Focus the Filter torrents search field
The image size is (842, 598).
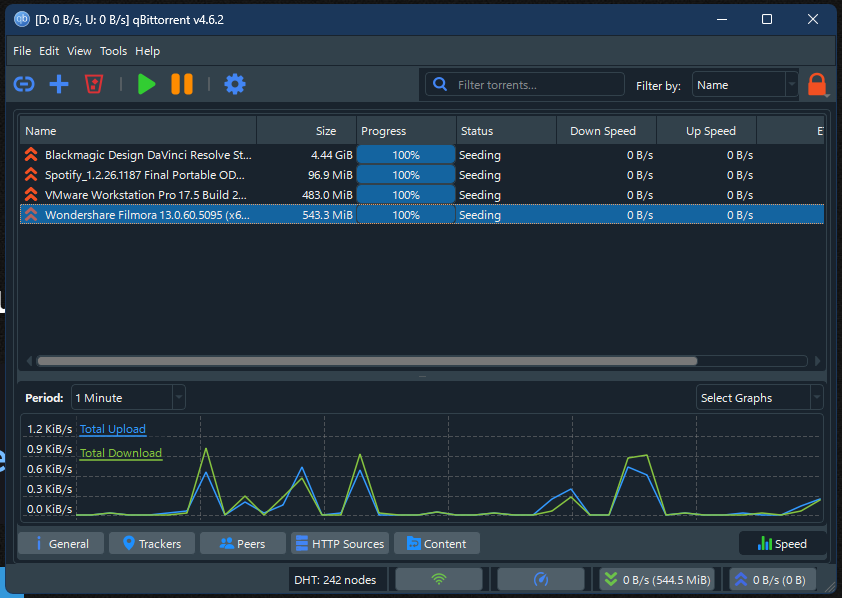coord(525,85)
